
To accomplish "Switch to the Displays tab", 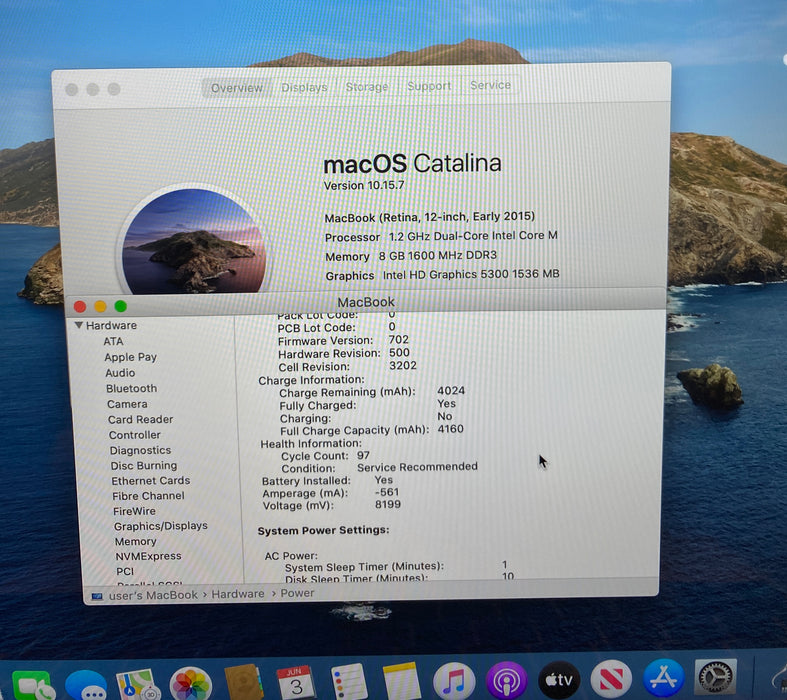I will click(304, 87).
